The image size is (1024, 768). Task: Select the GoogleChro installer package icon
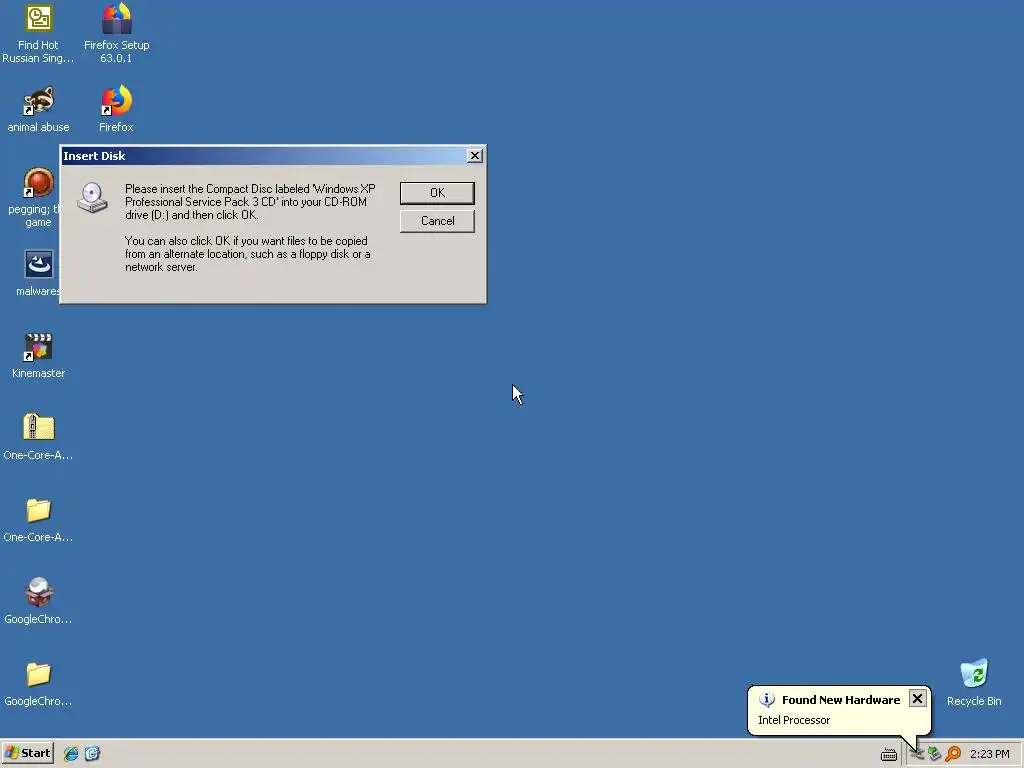(39, 592)
